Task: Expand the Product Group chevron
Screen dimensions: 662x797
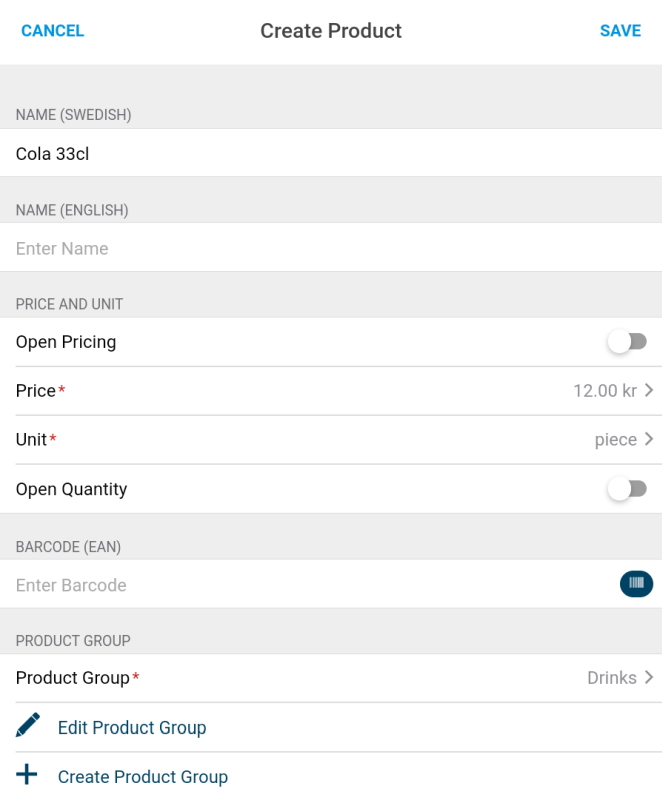Action: pos(649,678)
